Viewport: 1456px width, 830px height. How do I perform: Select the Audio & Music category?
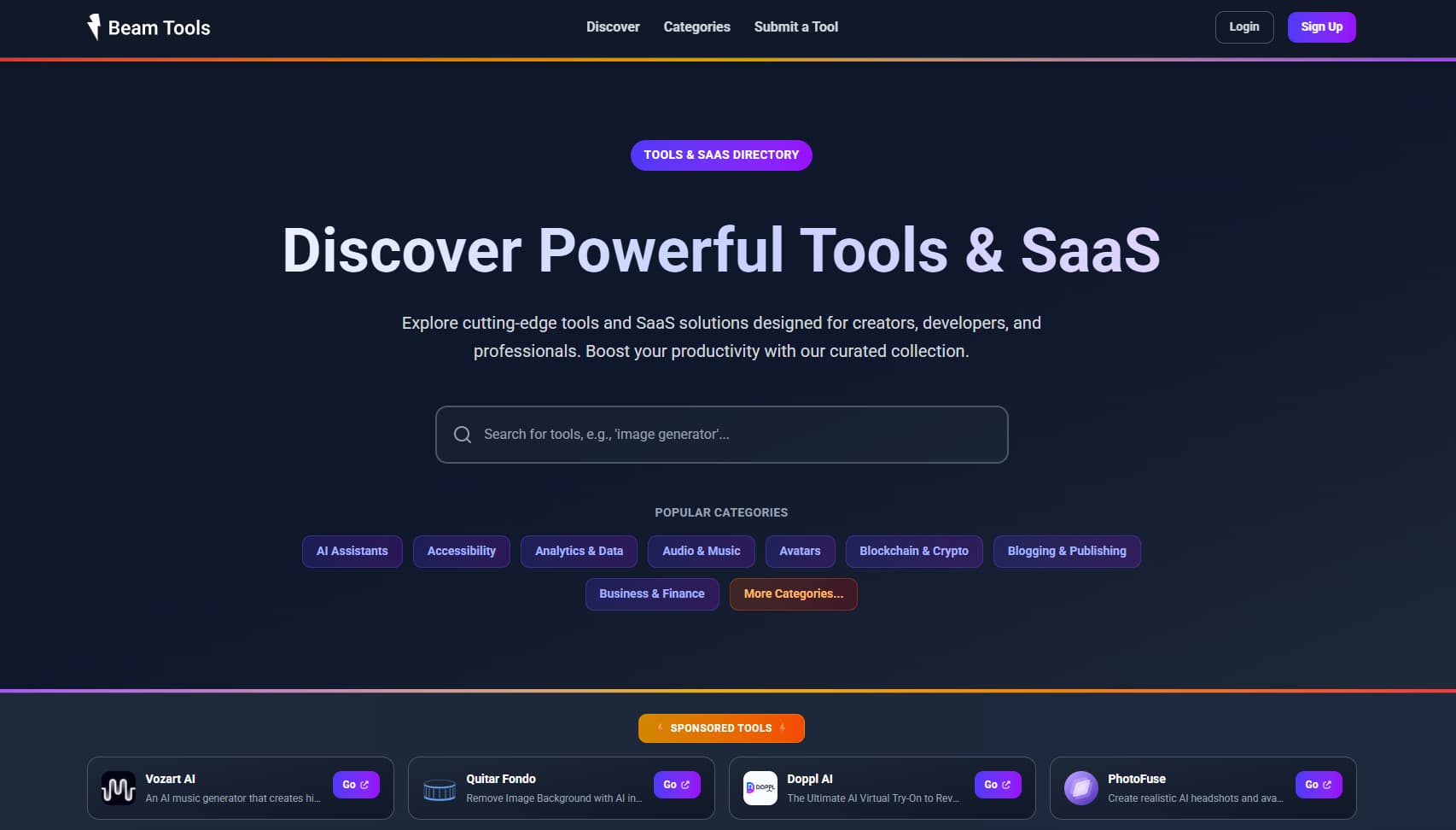pos(701,551)
